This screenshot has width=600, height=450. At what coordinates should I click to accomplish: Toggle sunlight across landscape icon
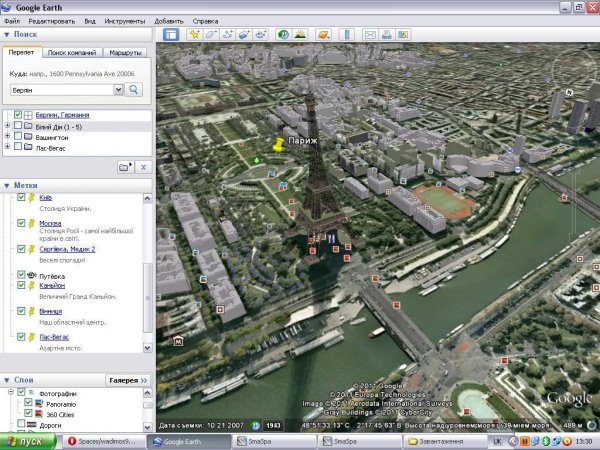300,35
